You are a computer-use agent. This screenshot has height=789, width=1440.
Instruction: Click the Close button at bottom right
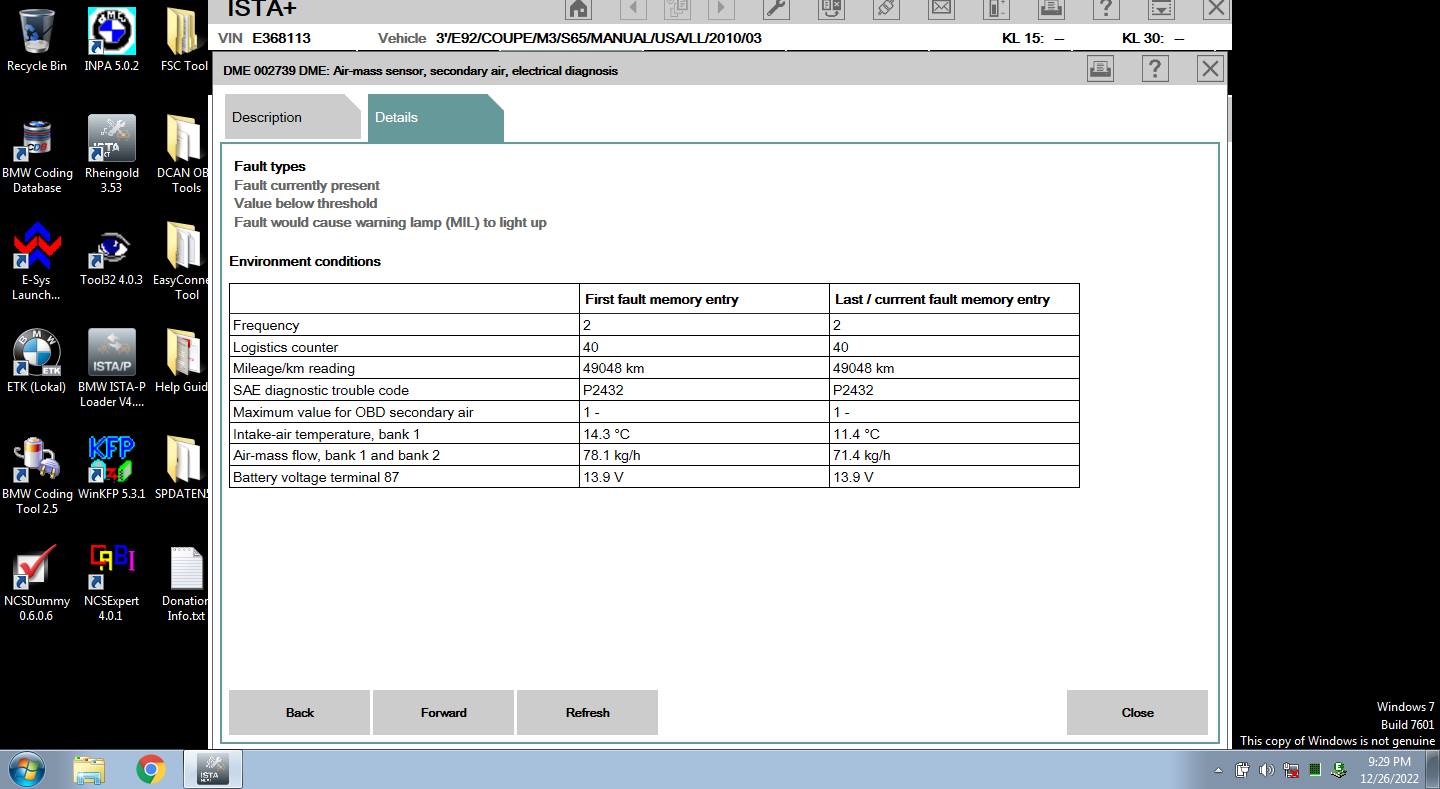[x=1137, y=713]
